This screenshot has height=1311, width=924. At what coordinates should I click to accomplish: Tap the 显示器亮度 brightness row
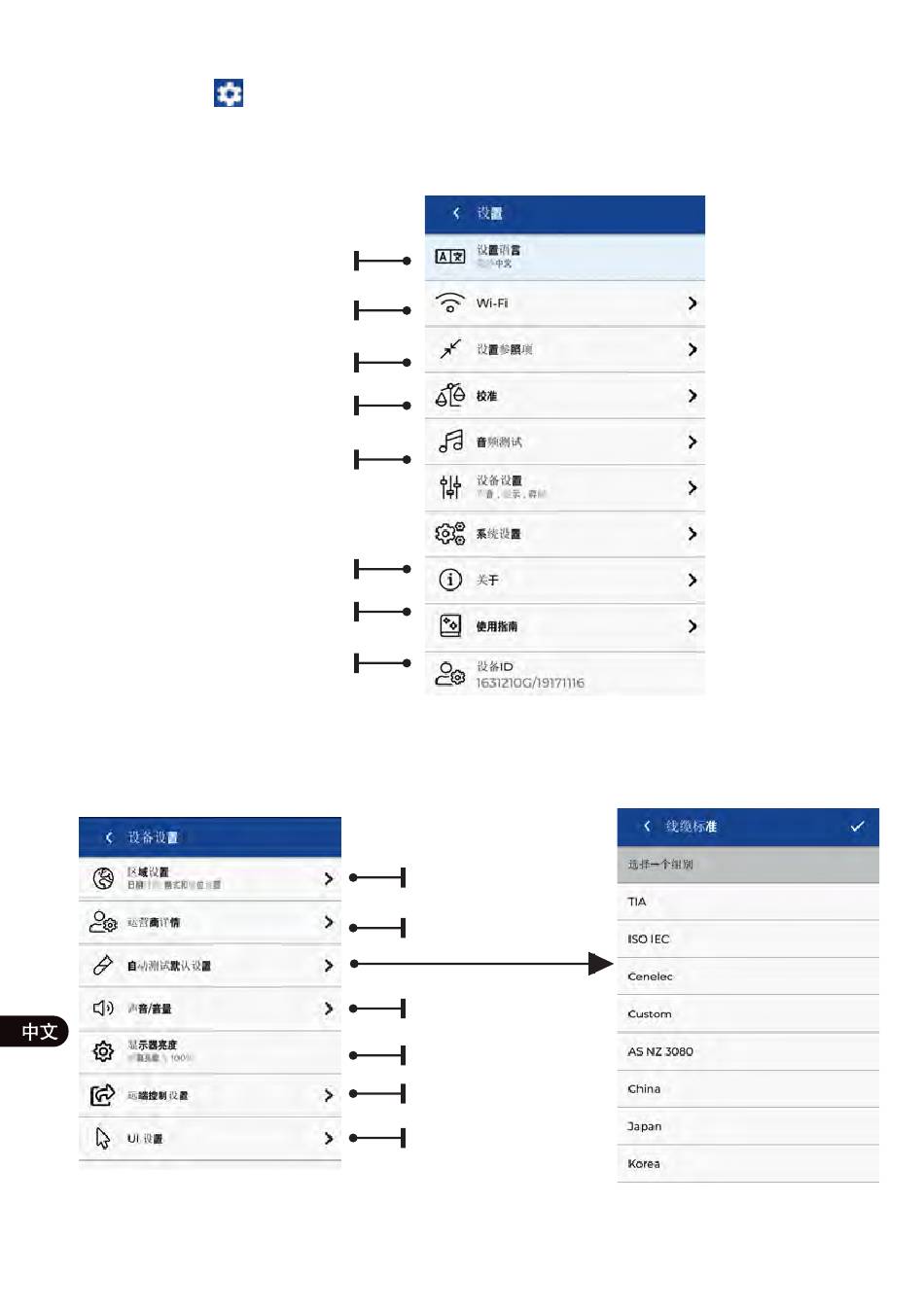pyautogui.click(x=210, y=1051)
